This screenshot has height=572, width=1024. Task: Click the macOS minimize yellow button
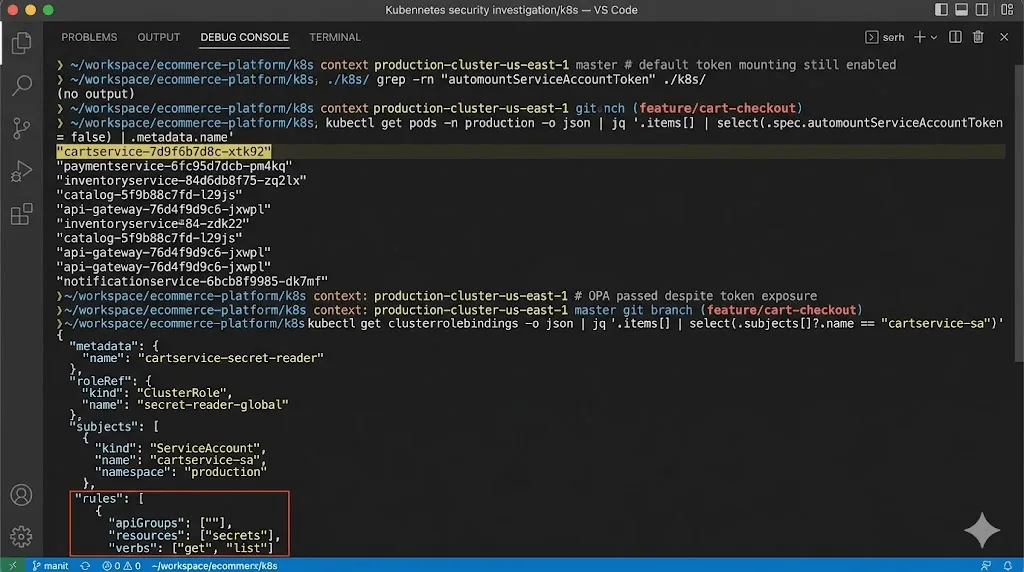(30, 10)
